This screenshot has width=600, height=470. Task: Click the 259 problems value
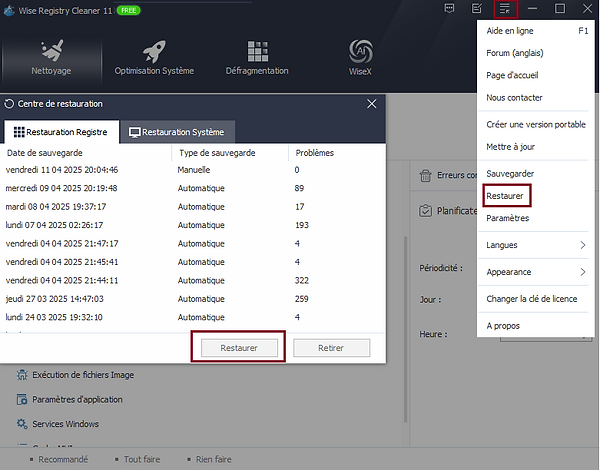pyautogui.click(x=302, y=299)
